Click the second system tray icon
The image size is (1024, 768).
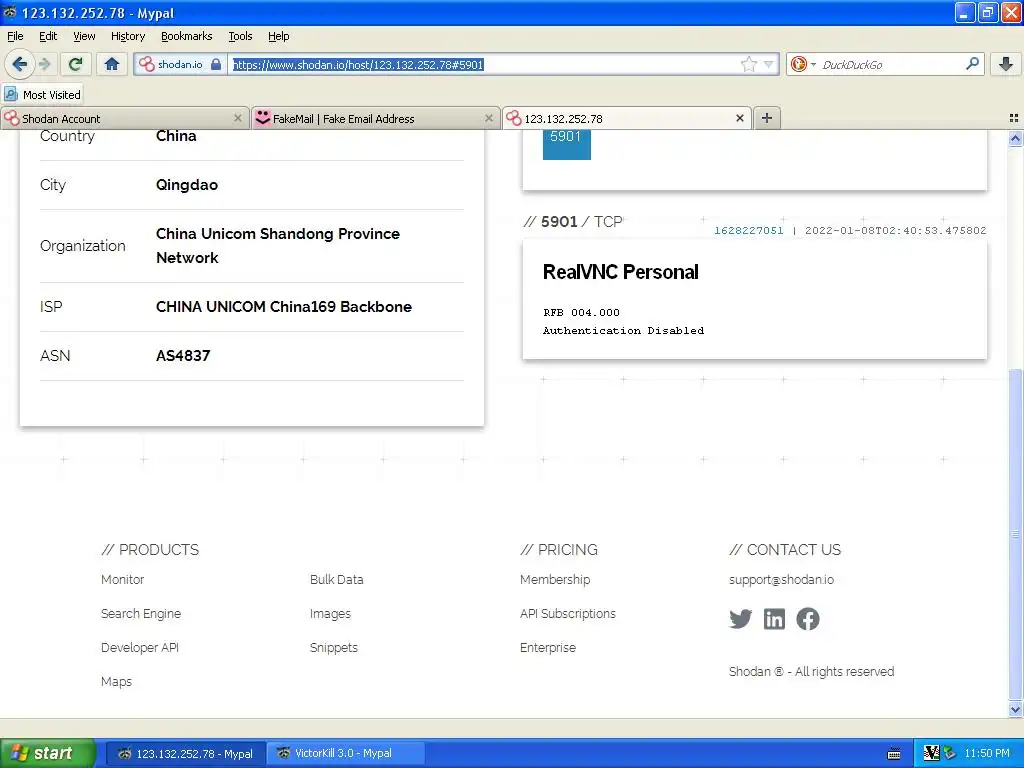950,753
